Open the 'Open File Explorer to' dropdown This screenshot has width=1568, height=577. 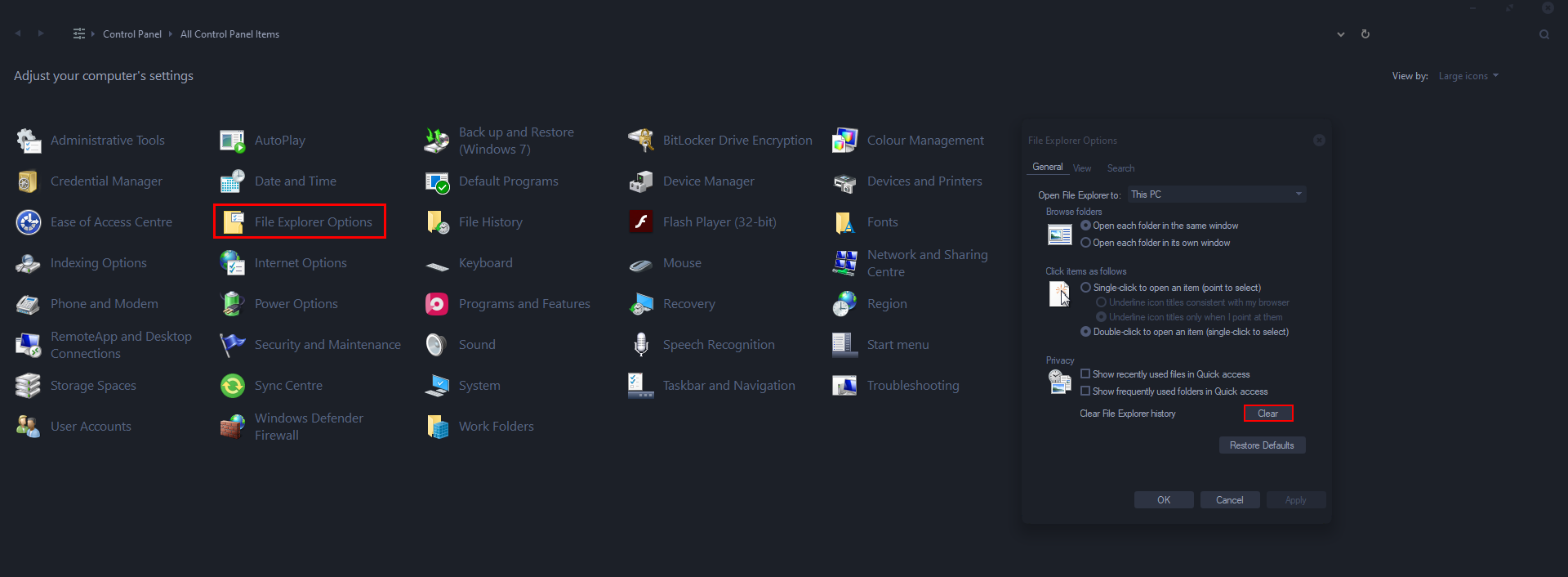tap(1217, 195)
